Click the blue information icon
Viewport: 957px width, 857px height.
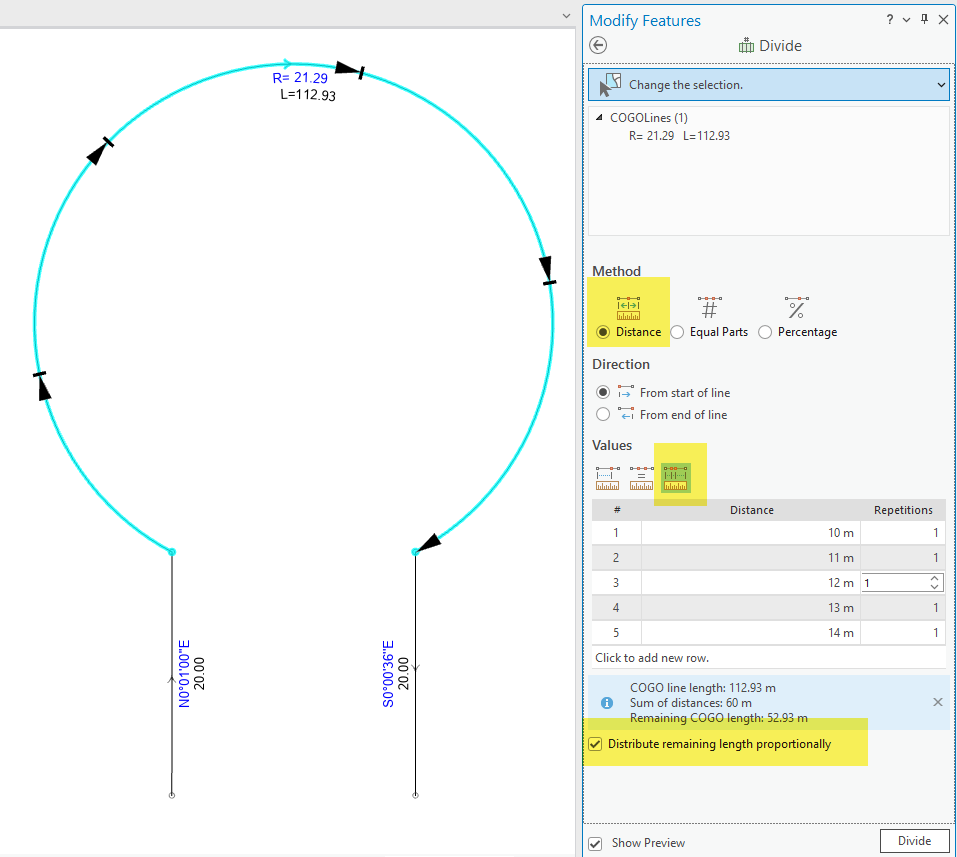click(x=607, y=703)
